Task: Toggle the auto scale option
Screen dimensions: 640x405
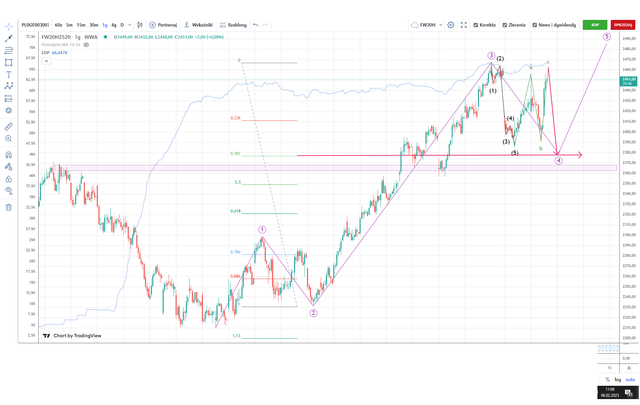Action: [630, 380]
